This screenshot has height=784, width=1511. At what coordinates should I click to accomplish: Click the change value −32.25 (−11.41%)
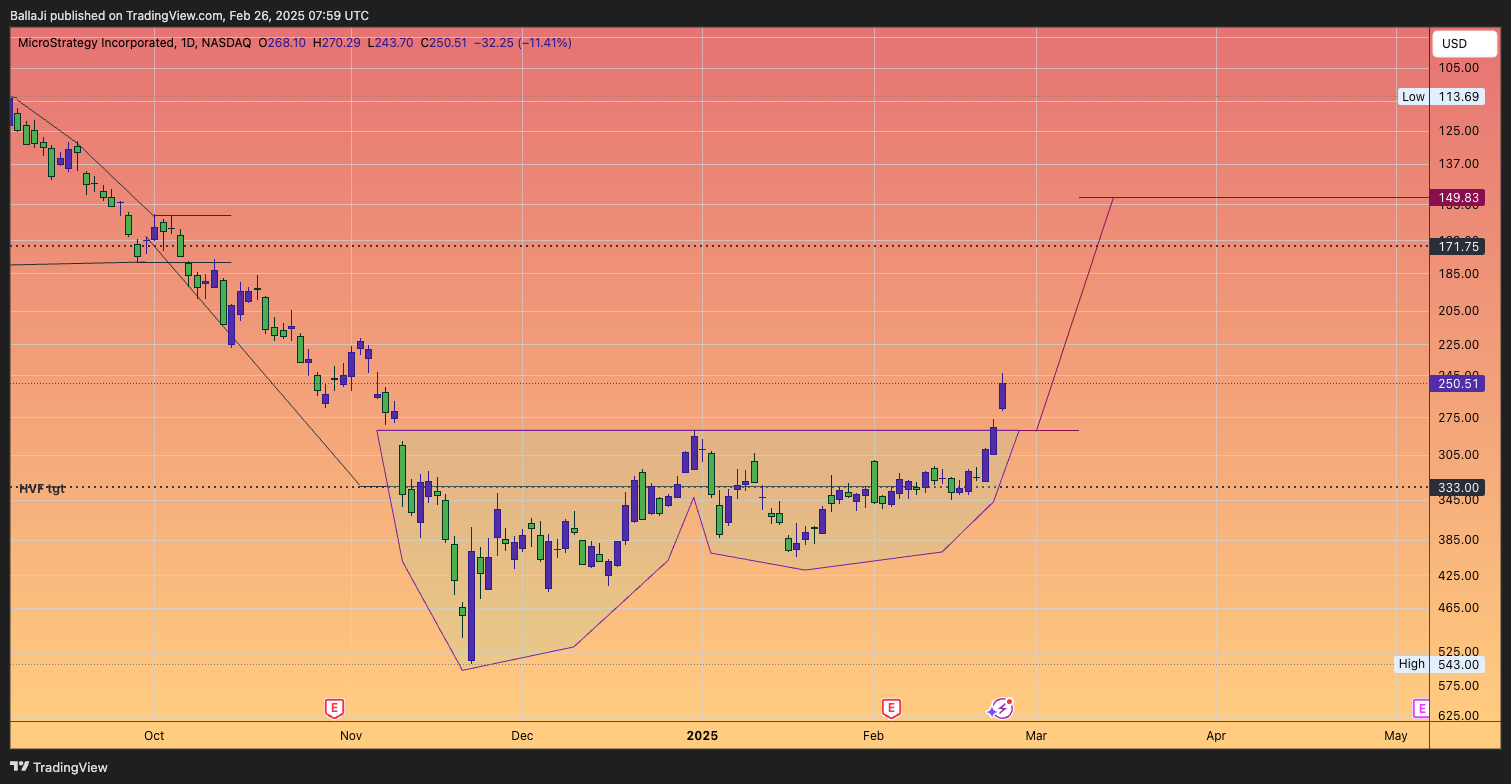(522, 43)
